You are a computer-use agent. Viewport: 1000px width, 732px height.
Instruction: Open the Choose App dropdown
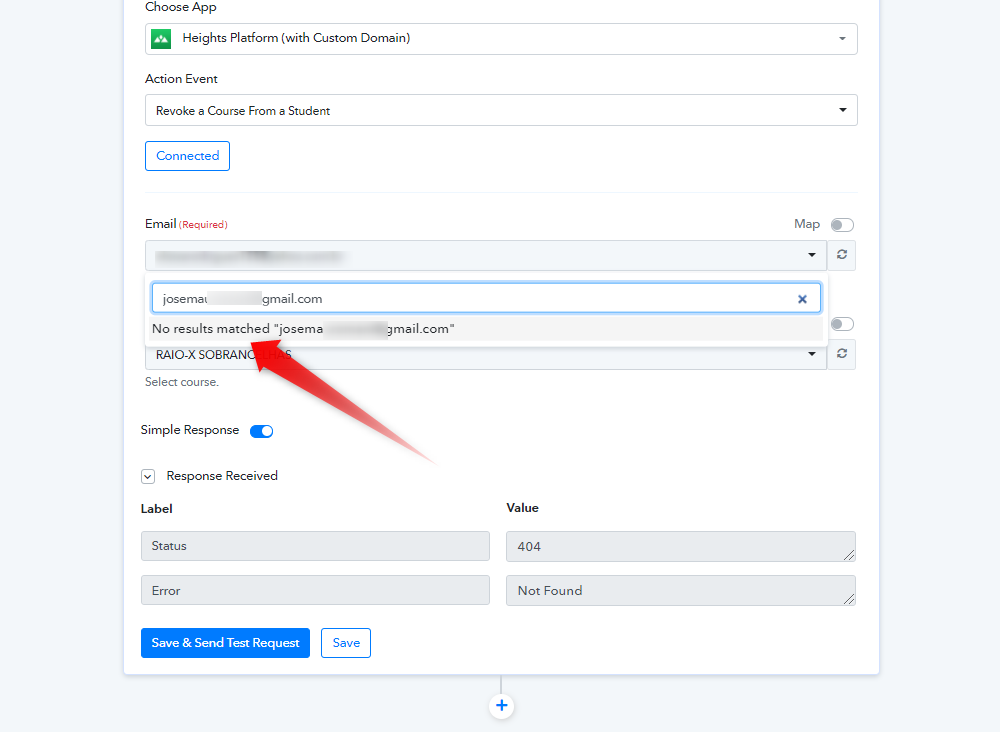pos(500,39)
